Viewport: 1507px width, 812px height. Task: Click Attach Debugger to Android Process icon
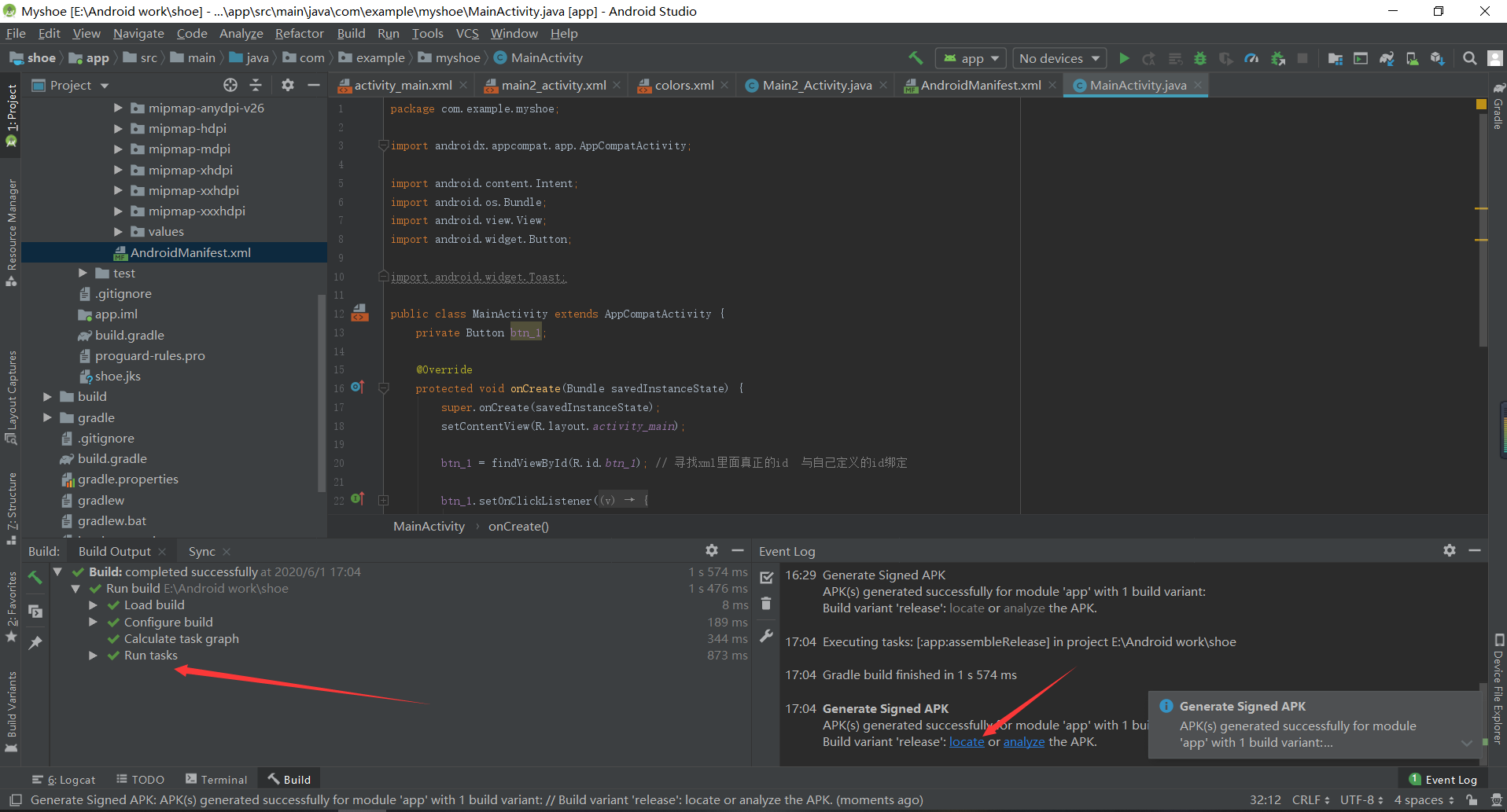(x=1278, y=58)
